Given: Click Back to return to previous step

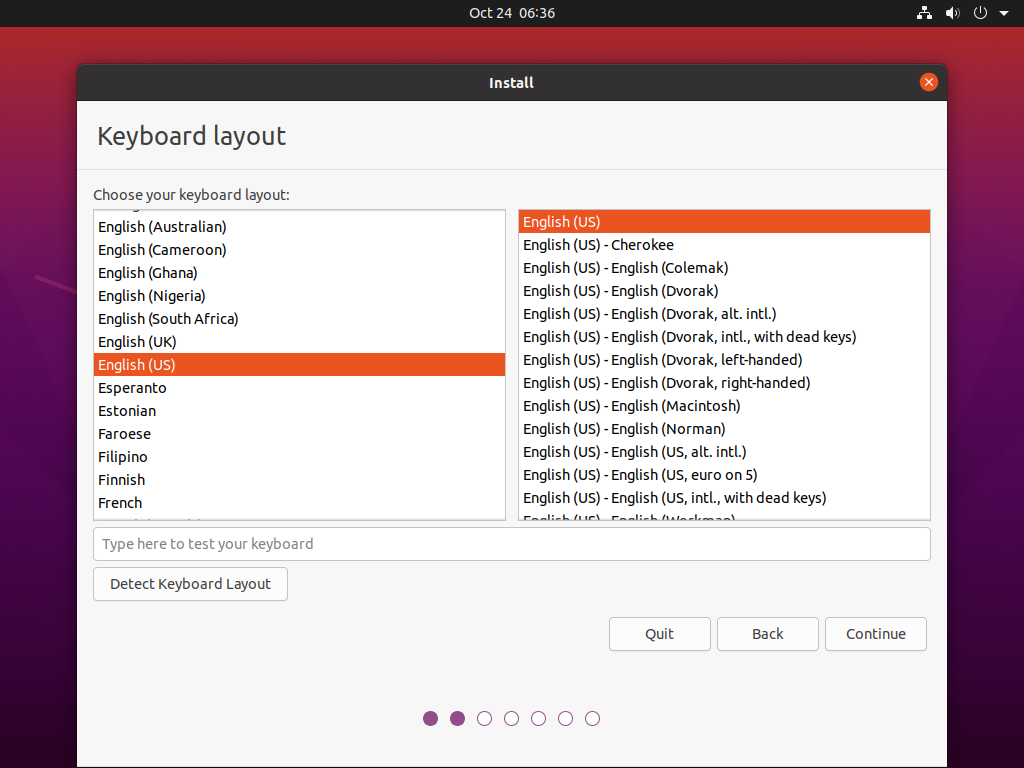Looking at the screenshot, I should pos(767,633).
